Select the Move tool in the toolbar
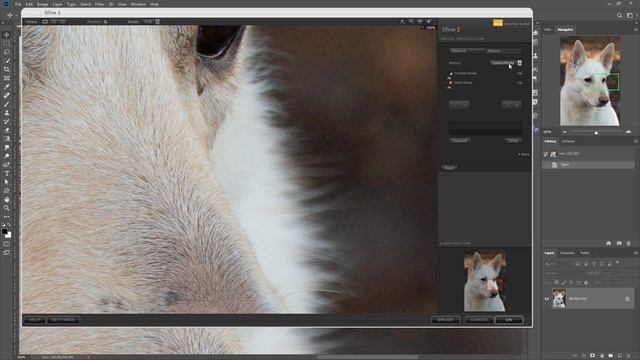The height and width of the screenshot is (360, 640). point(7,35)
